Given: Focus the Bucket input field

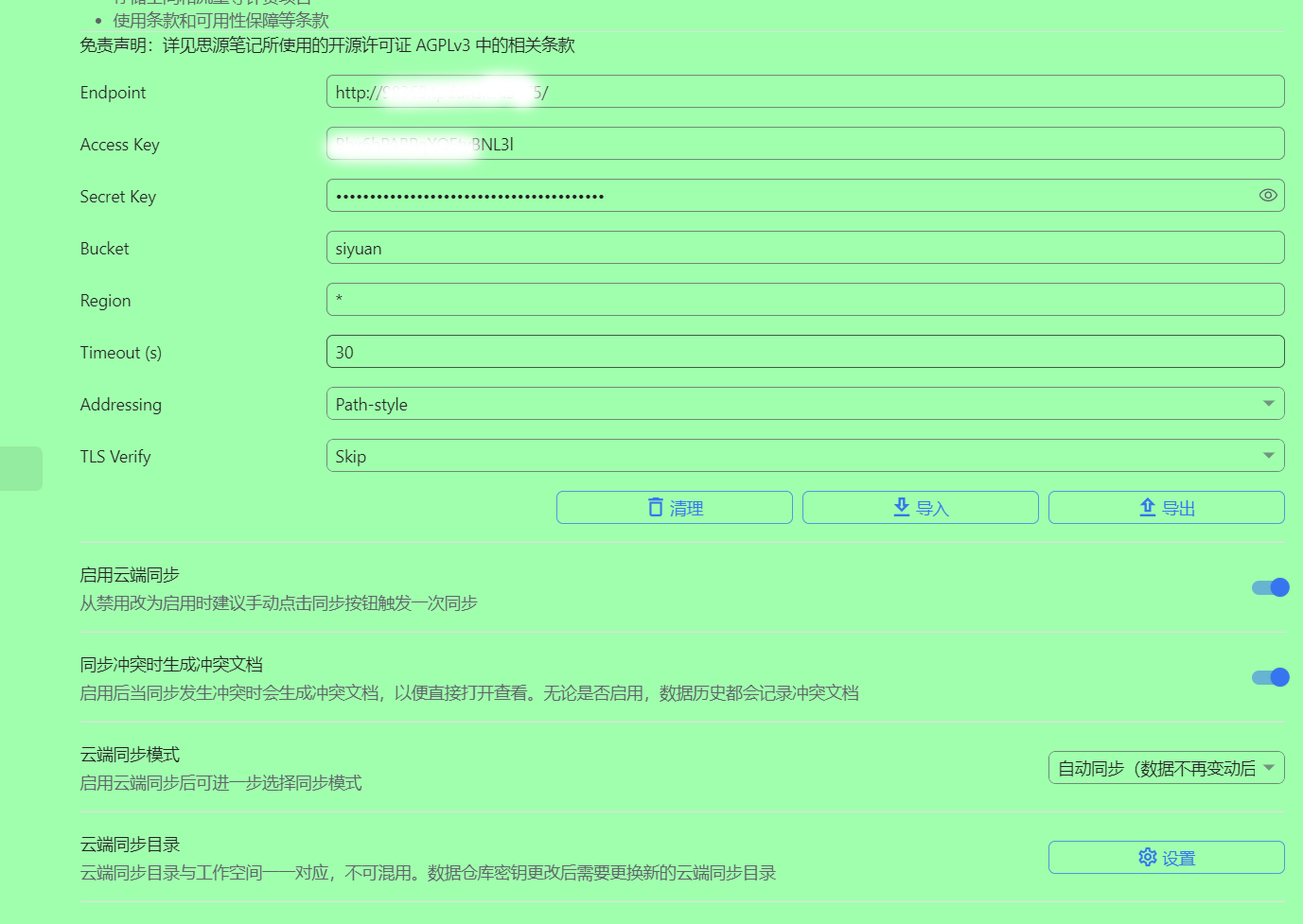Looking at the screenshot, I should coord(804,247).
